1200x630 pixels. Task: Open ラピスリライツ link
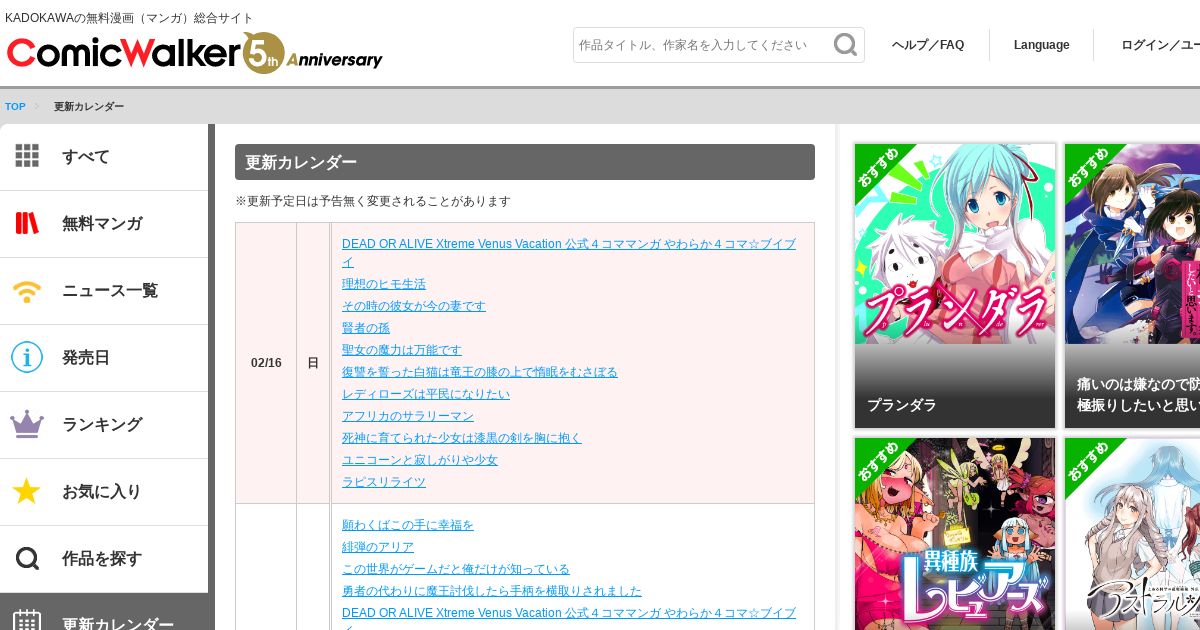point(384,482)
